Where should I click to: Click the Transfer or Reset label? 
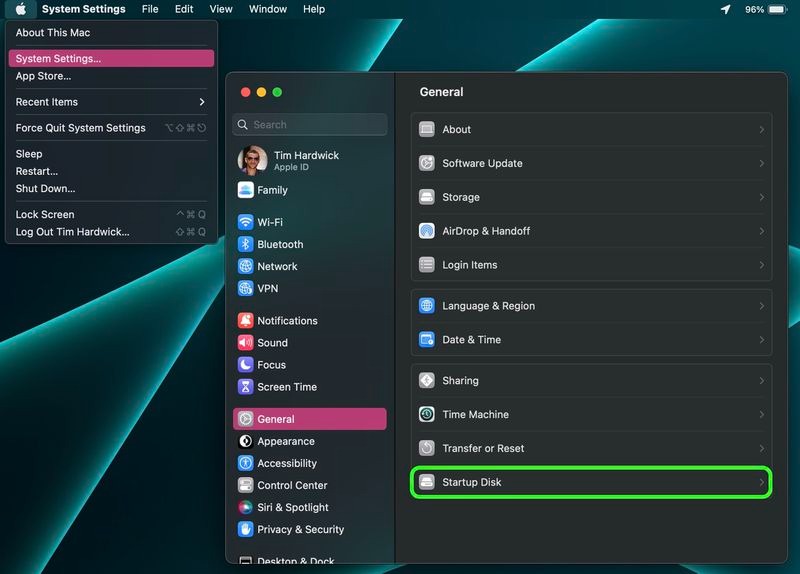(x=483, y=448)
